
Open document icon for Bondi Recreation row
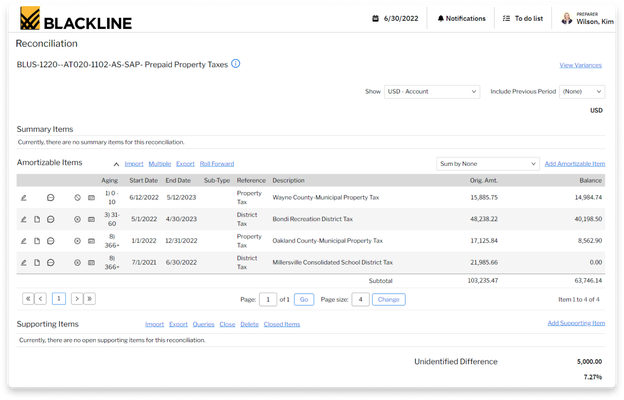point(37,218)
